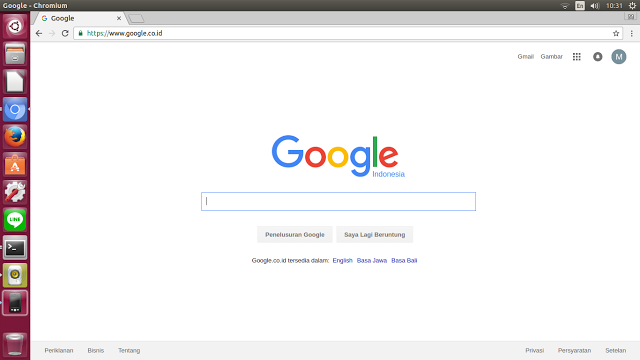Open Setelan footer settings
This screenshot has height=360, width=640.
616,351
